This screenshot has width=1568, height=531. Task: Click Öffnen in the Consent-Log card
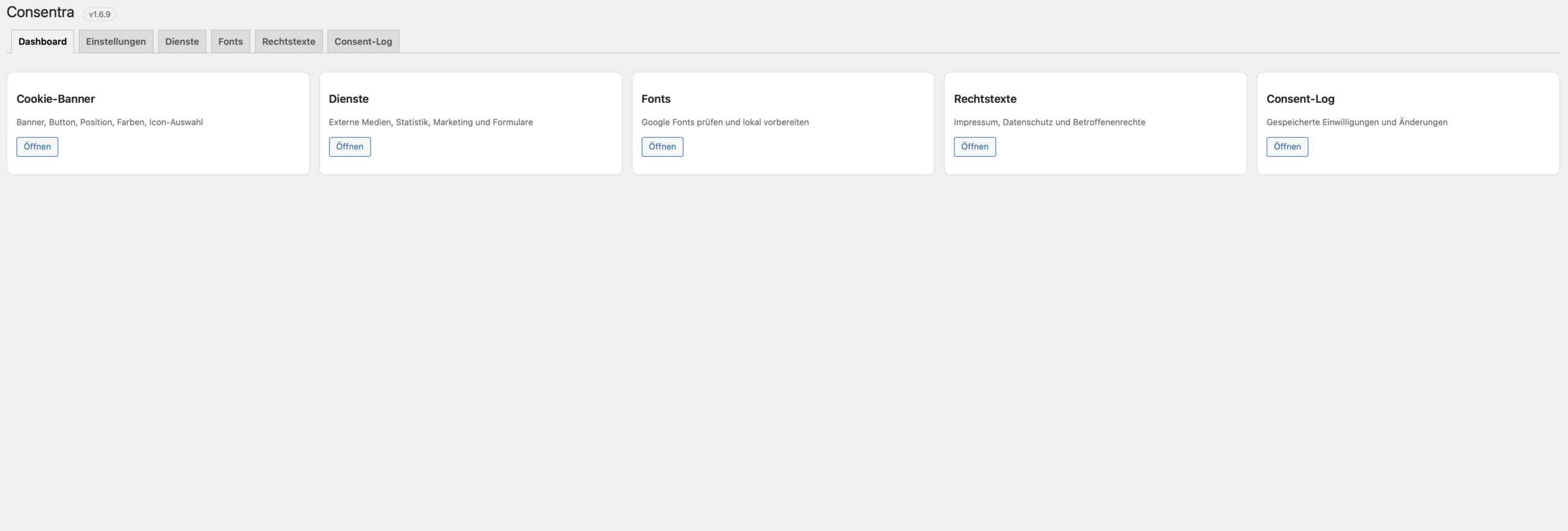pyautogui.click(x=1287, y=147)
